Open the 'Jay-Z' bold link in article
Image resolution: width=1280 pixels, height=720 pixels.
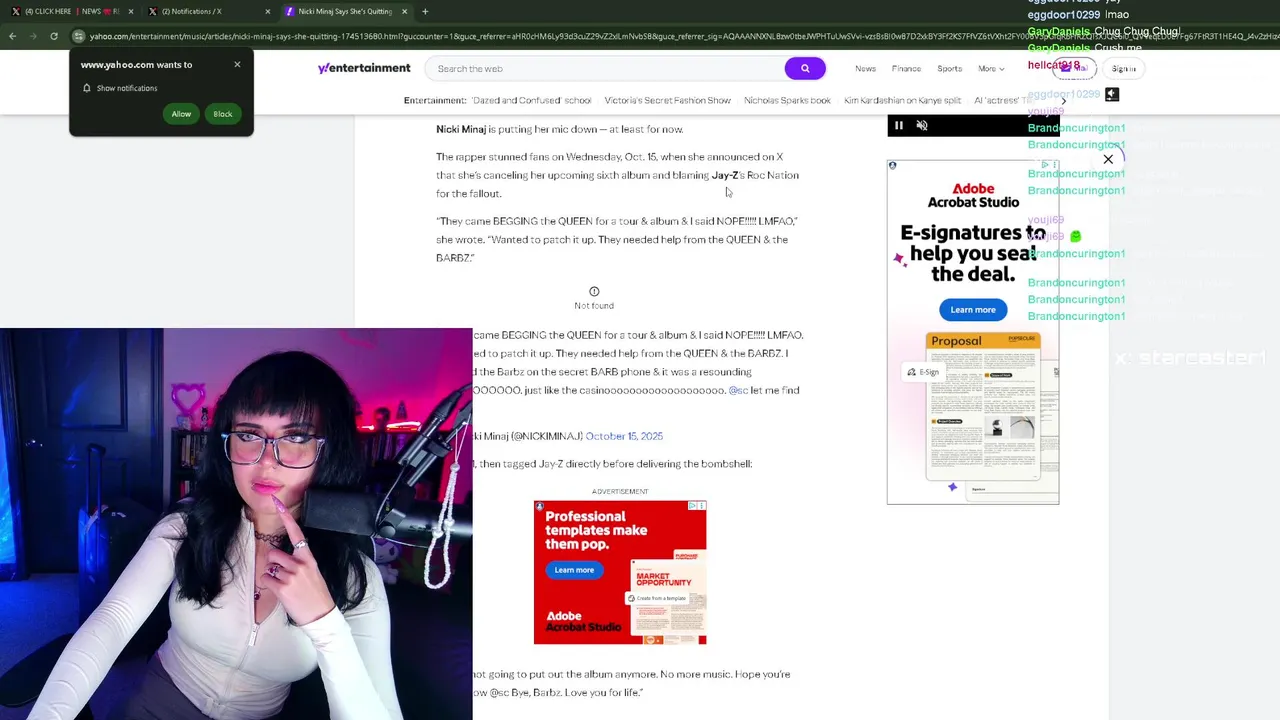[x=725, y=175]
